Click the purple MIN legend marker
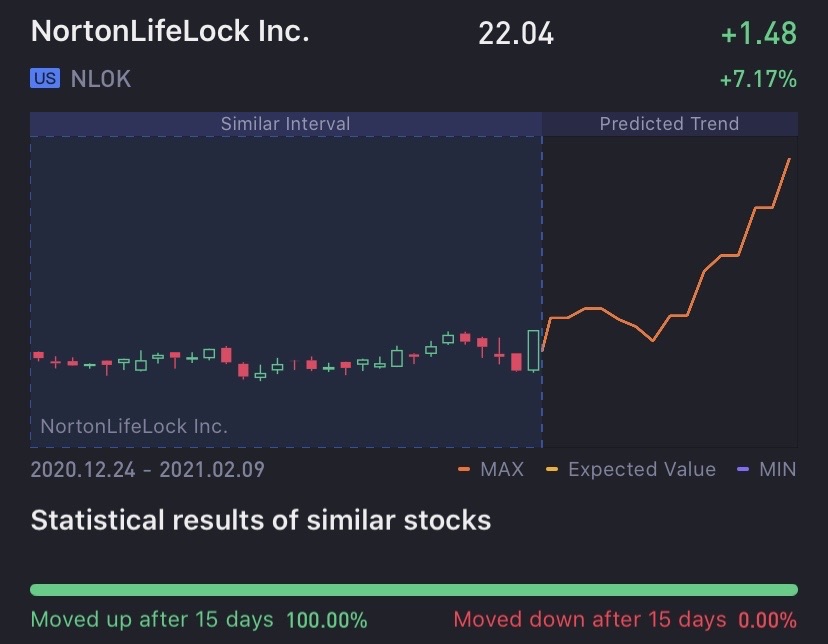Screen dimensions: 828x644 click(741, 469)
